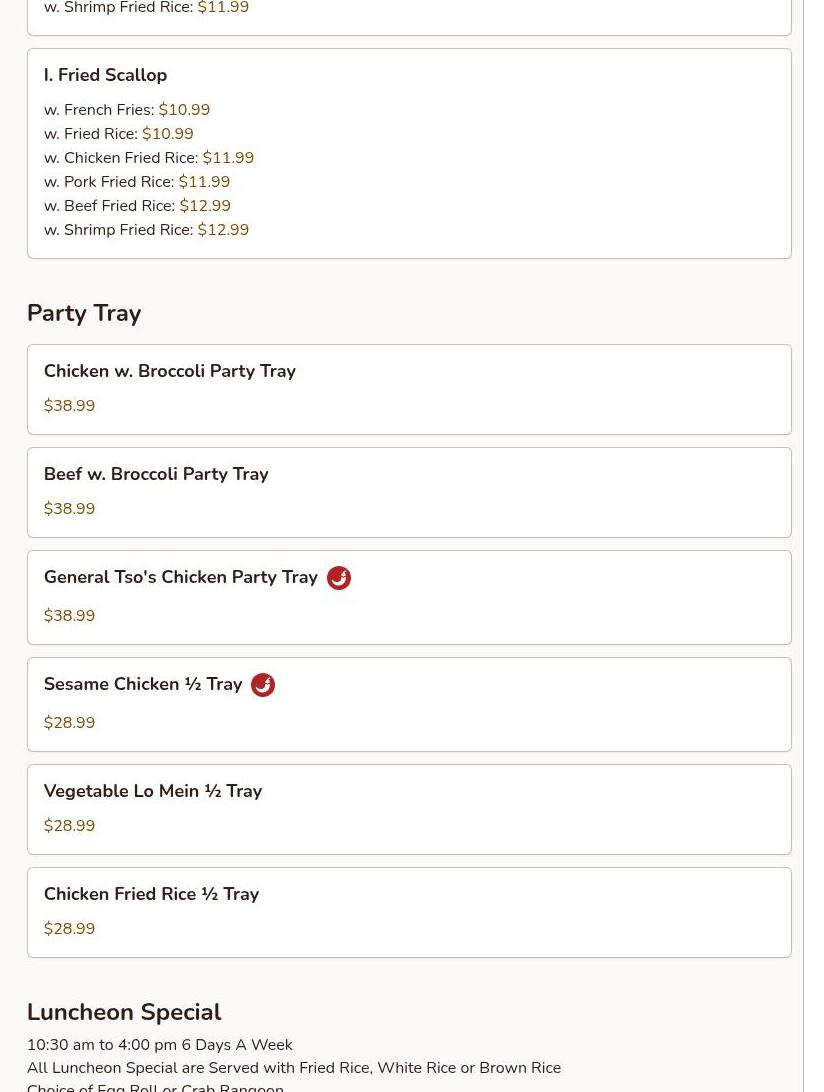824x1092 pixels.
Task: Pick Fried Scallop w. Shrimp Fried Rice $12.99
Action: (146, 230)
